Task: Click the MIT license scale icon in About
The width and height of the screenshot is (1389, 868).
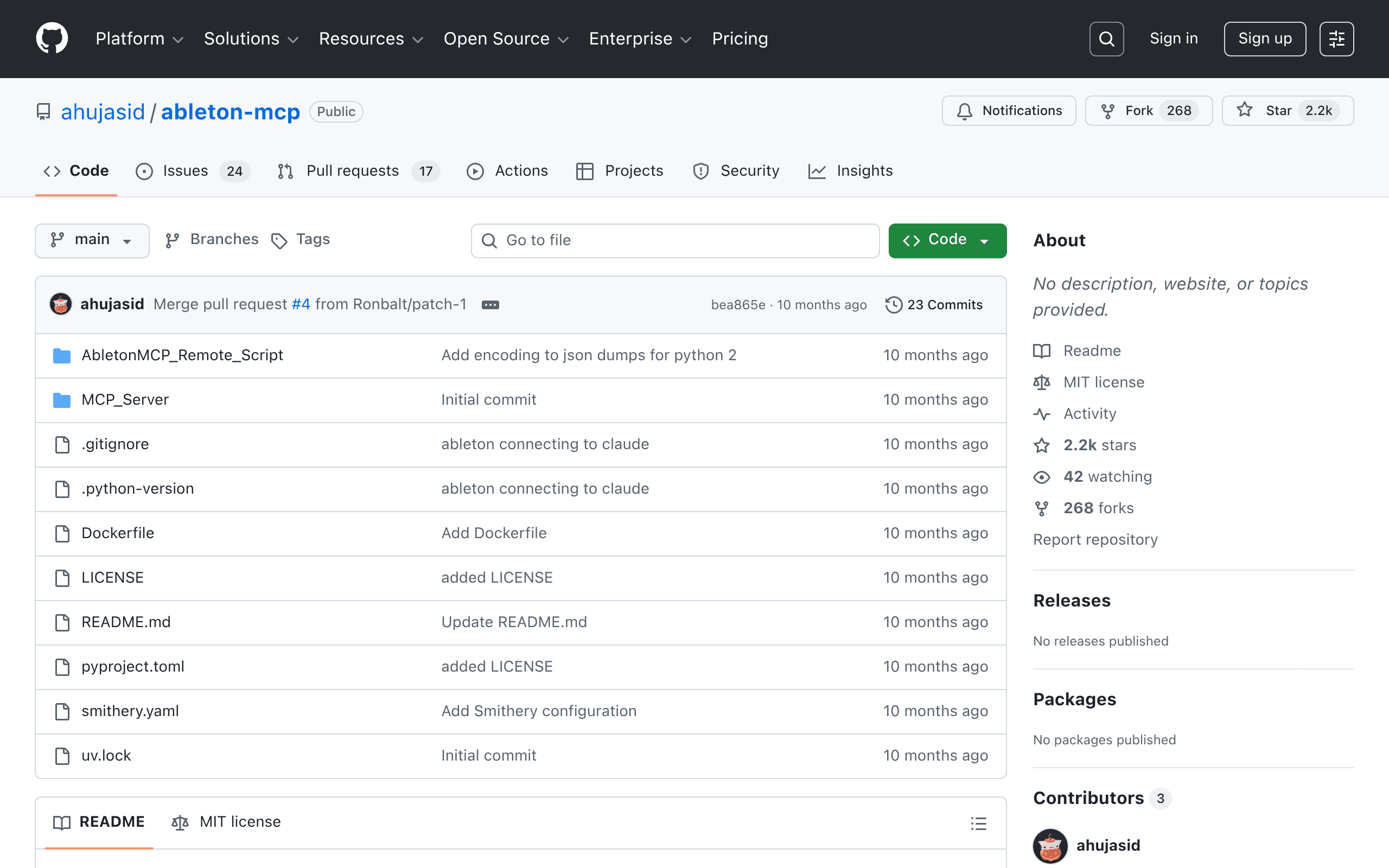Action: (1042, 382)
